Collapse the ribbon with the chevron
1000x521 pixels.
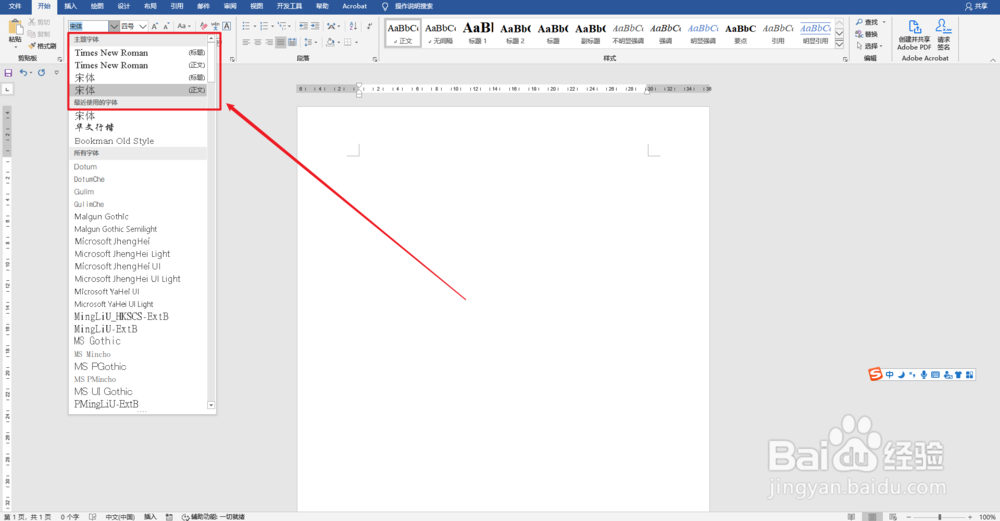pos(992,60)
